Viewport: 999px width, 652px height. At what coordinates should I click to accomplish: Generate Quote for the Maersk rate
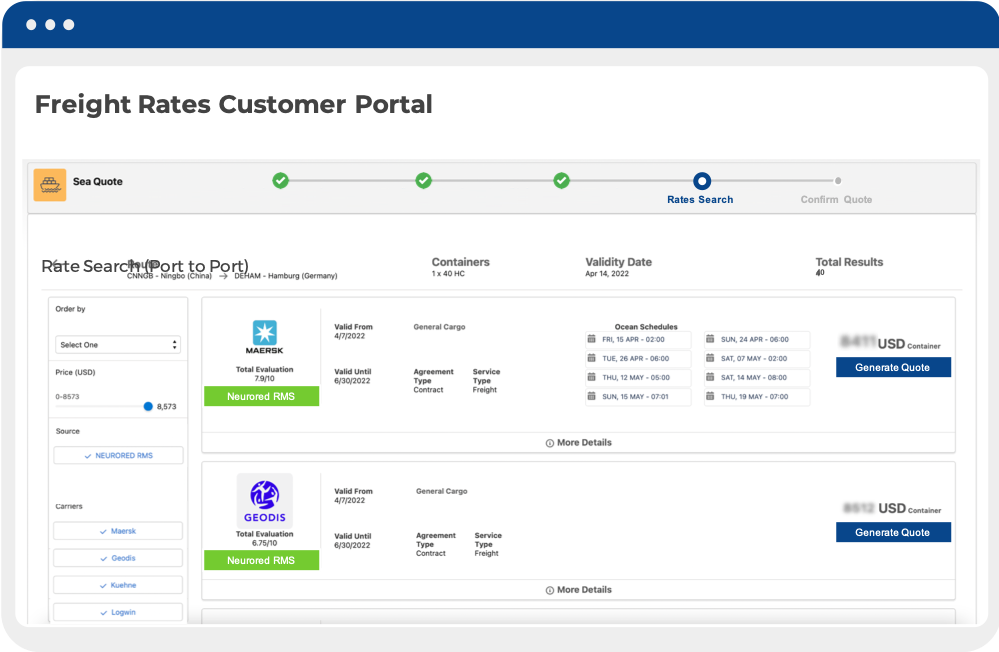[893, 367]
